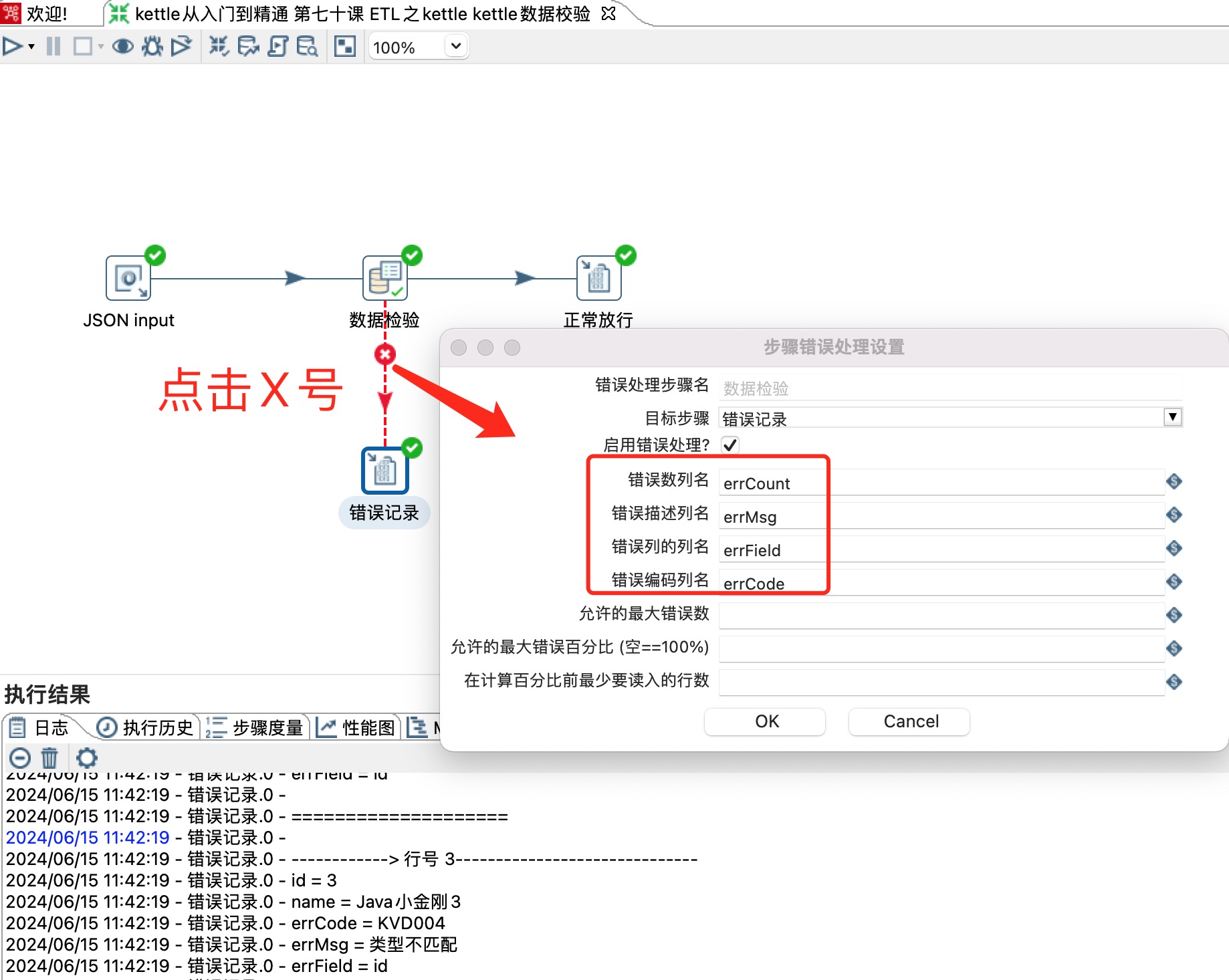The image size is (1229, 980).
Task: Click the log settings gear icon
Action: pyautogui.click(x=86, y=758)
